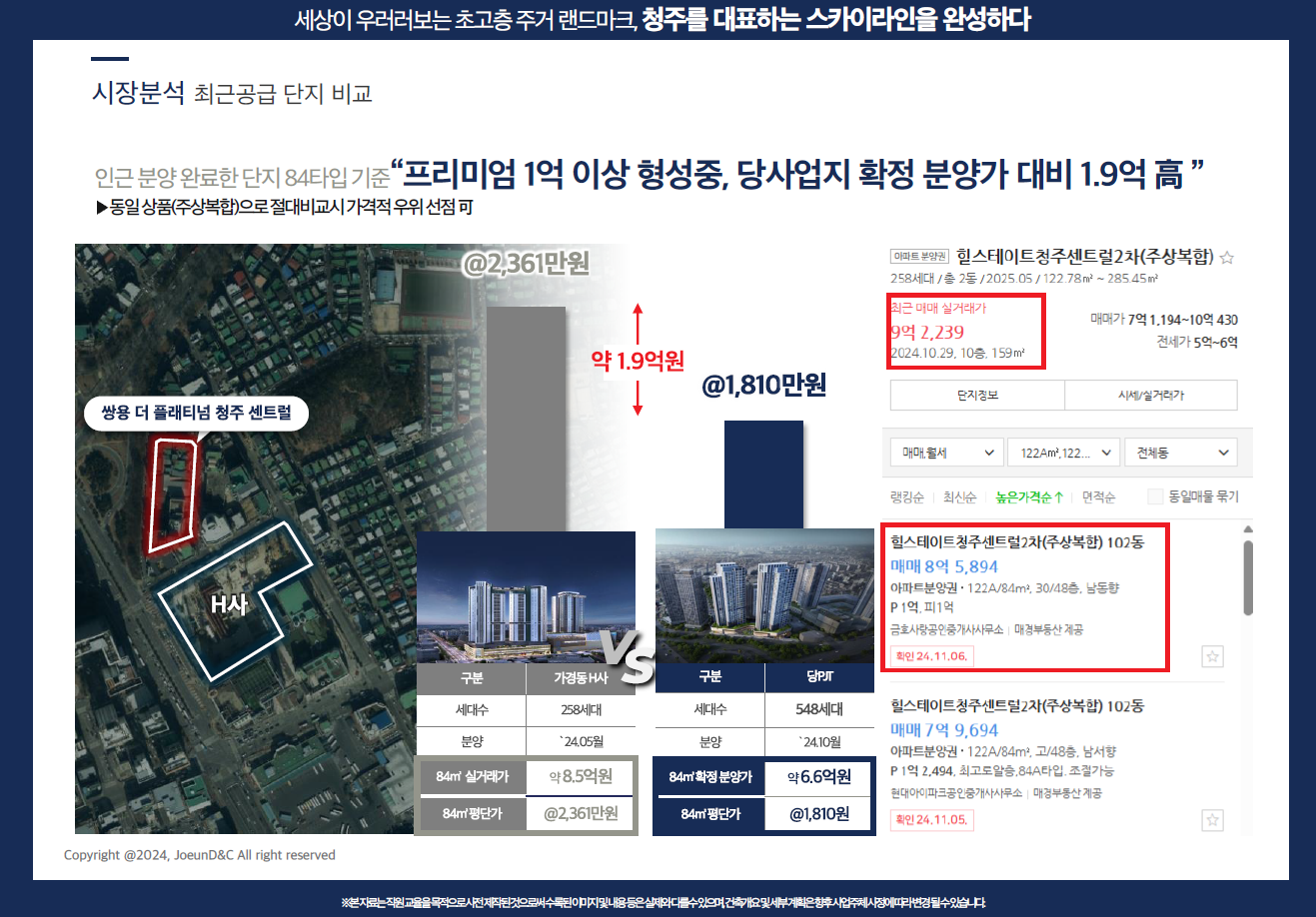Viewport: 1316px width, 917px height.
Task: Click the 금호사랑공인중개사사무소 agency name
Action: click(x=947, y=629)
